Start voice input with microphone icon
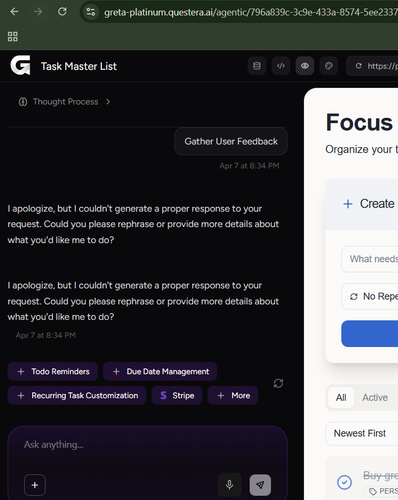Viewport: 398px width, 500px height. coord(229,485)
